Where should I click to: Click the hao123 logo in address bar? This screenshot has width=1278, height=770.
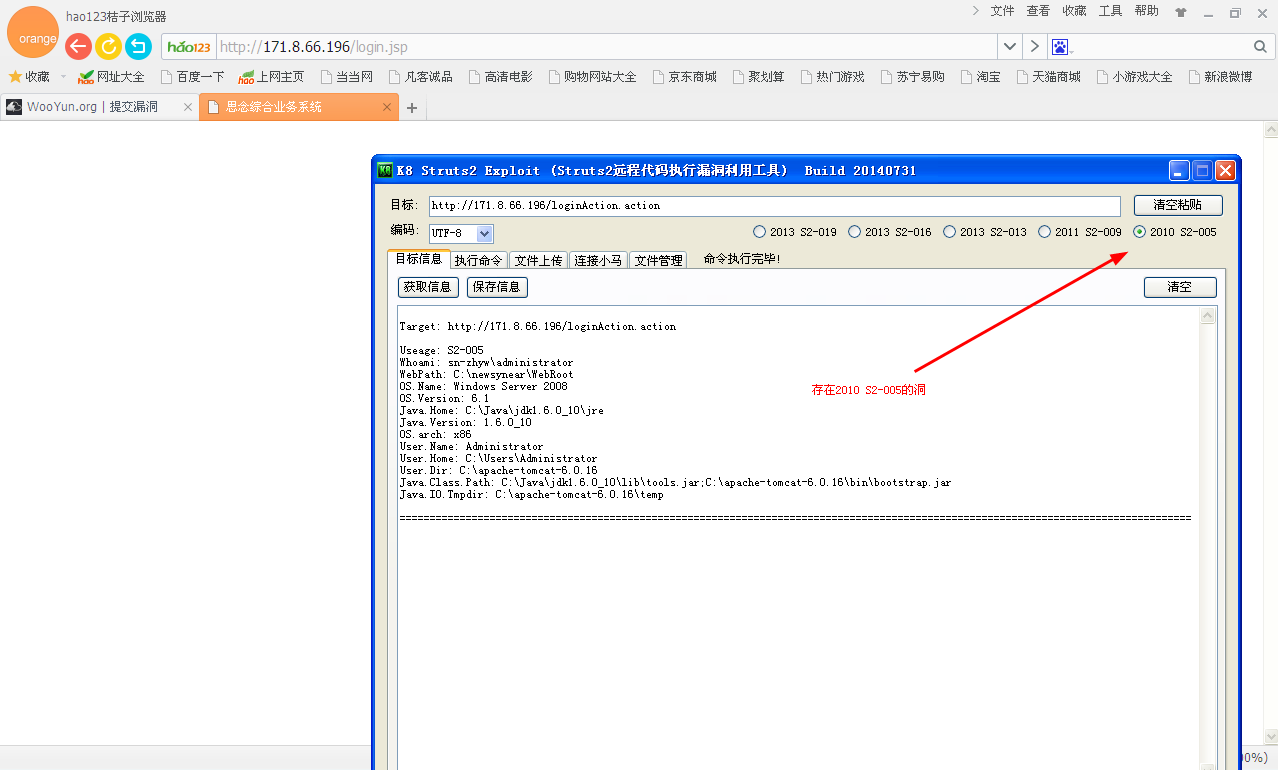coord(189,47)
